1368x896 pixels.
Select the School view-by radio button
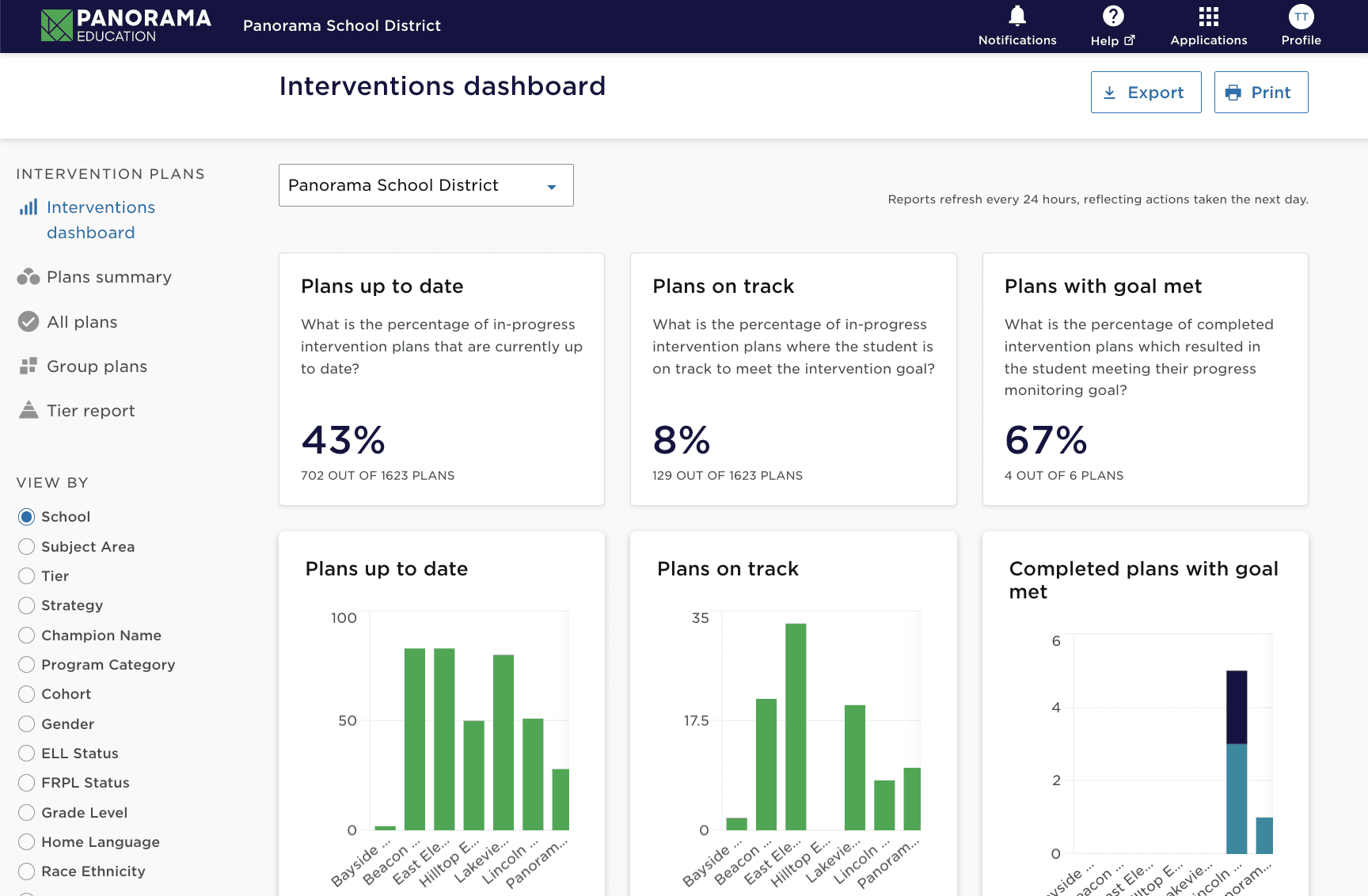click(x=26, y=517)
